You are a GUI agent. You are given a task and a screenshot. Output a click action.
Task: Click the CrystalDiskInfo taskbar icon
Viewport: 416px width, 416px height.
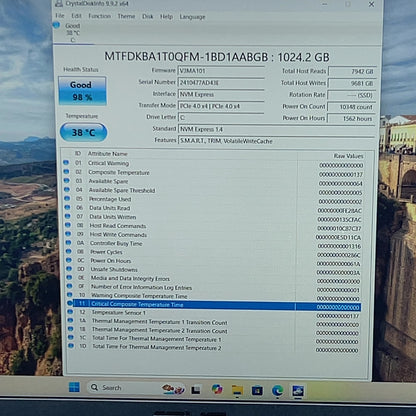coord(298,391)
